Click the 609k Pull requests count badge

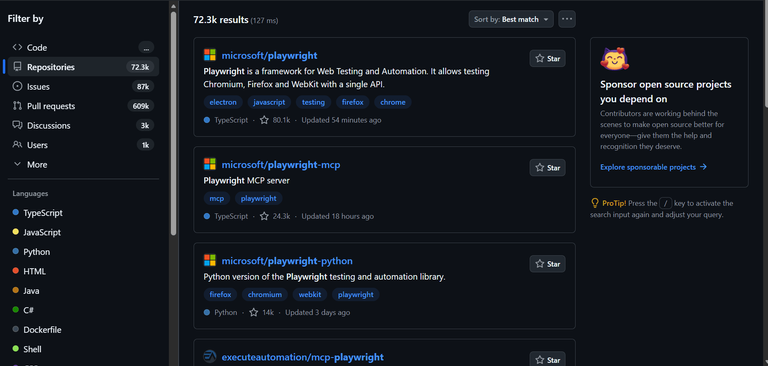click(x=141, y=106)
